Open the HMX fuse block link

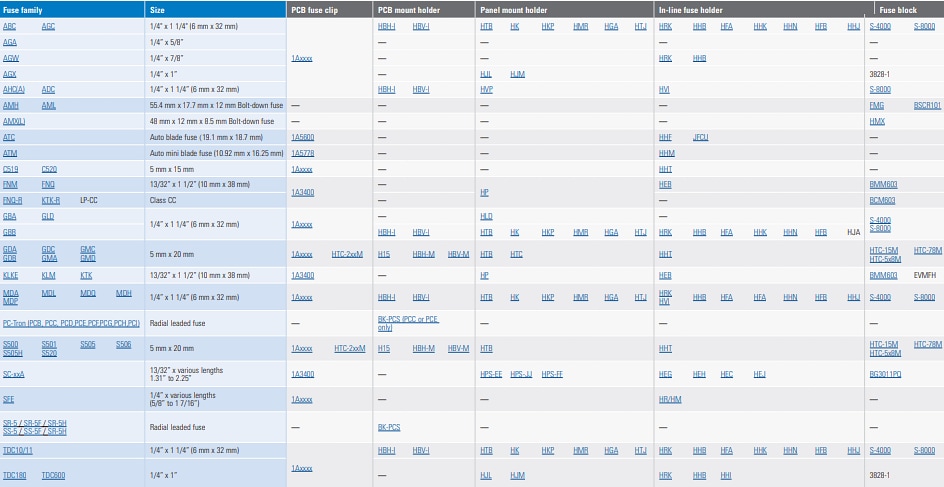coord(877,121)
